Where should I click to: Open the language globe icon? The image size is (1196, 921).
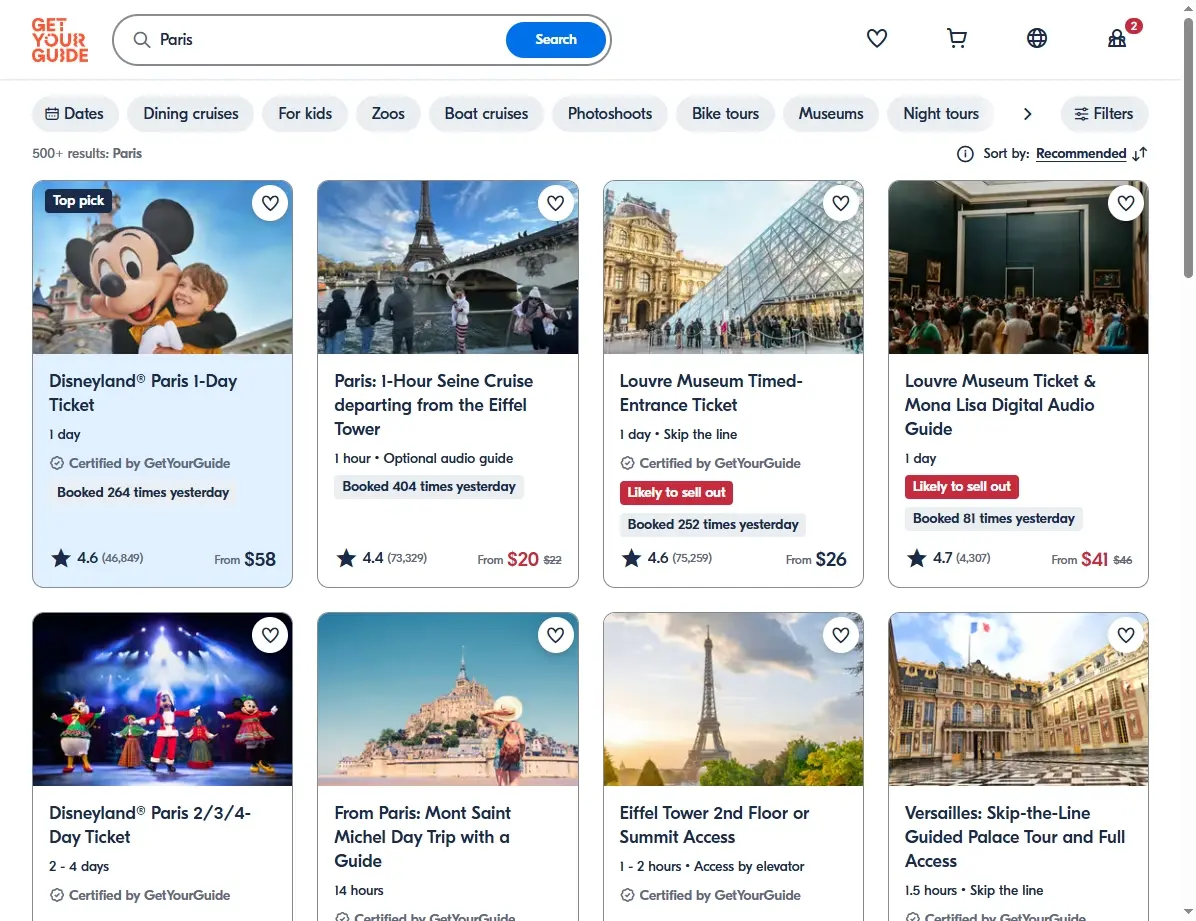[x=1037, y=38]
